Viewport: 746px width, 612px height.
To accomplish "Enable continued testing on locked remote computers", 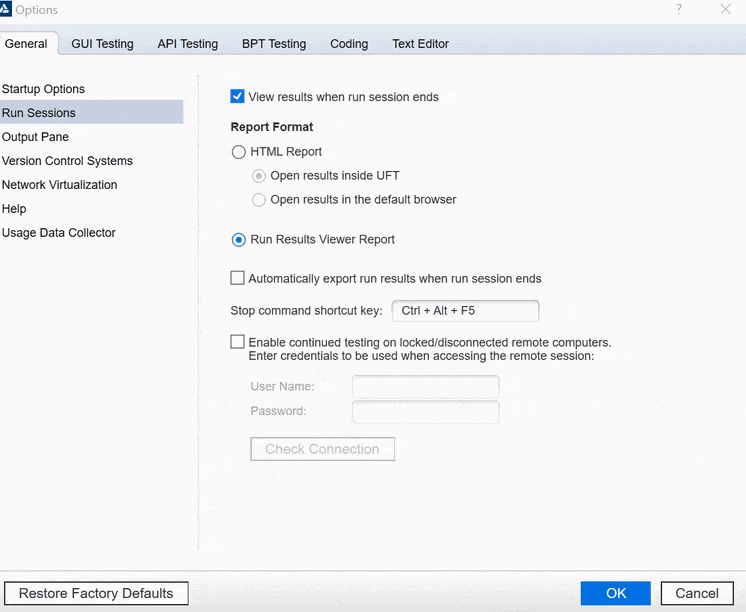I will coord(238,342).
